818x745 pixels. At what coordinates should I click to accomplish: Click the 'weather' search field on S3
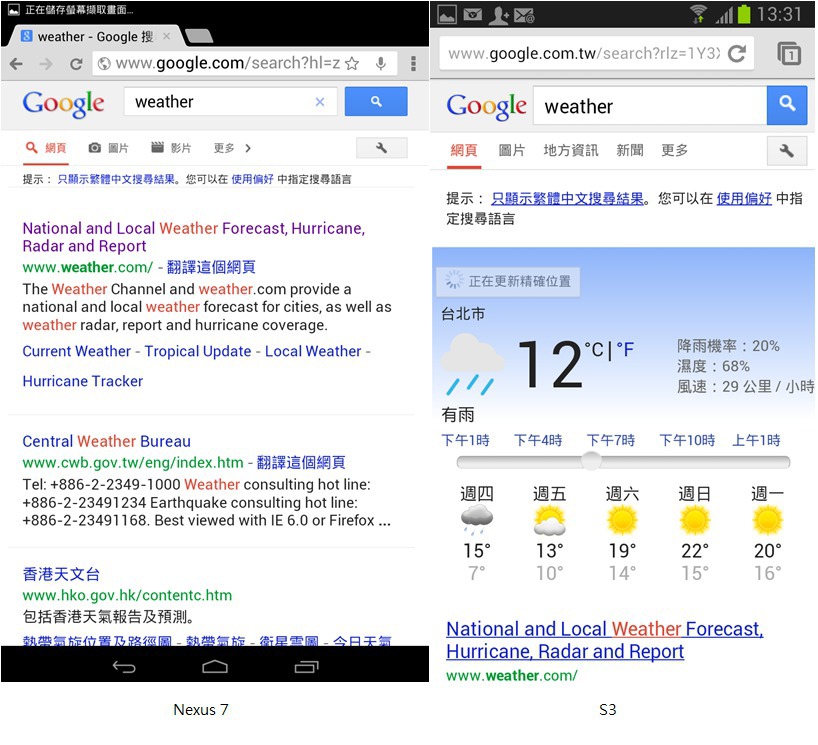click(650, 106)
